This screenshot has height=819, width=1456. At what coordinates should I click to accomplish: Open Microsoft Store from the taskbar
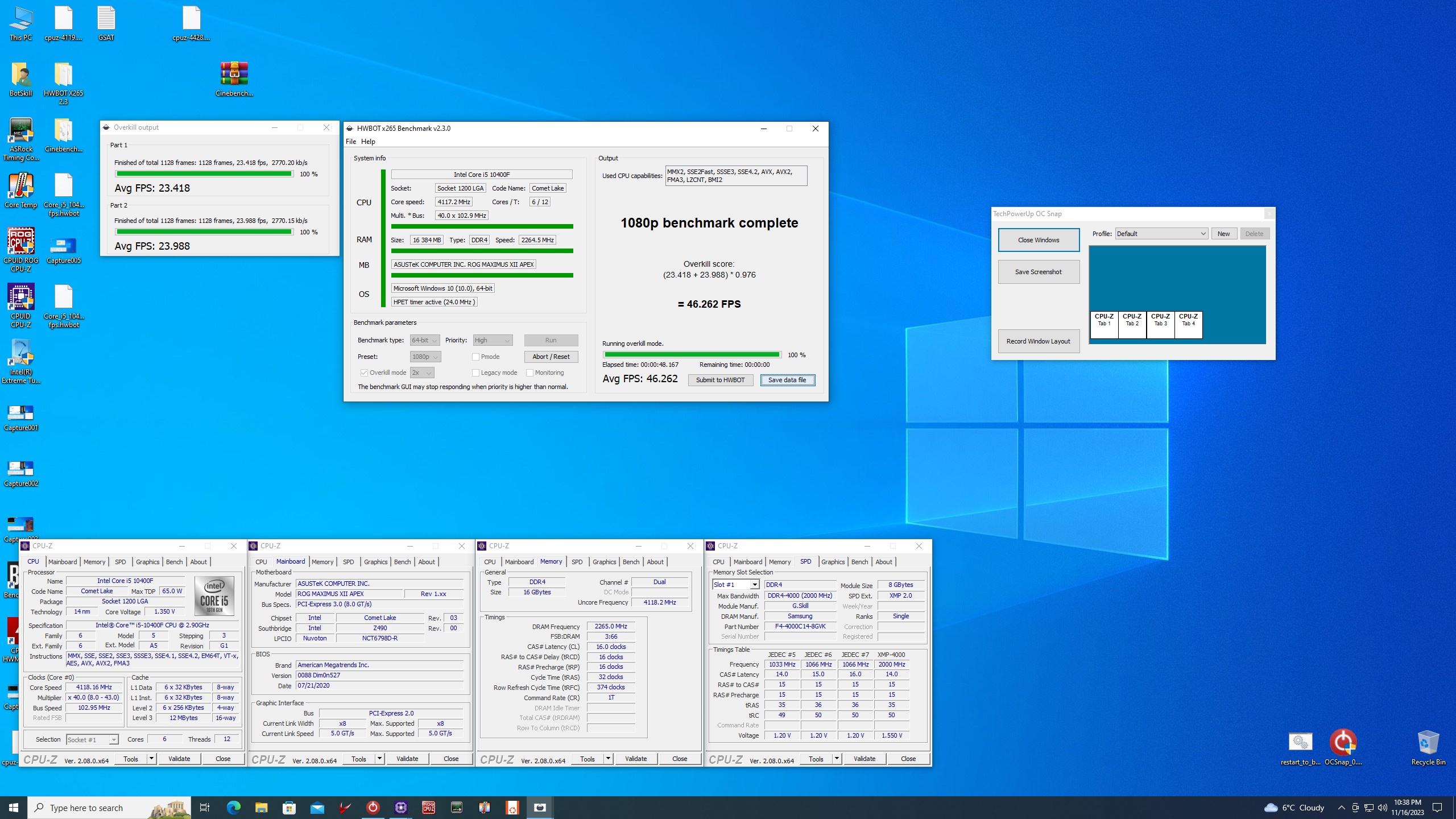point(289,807)
